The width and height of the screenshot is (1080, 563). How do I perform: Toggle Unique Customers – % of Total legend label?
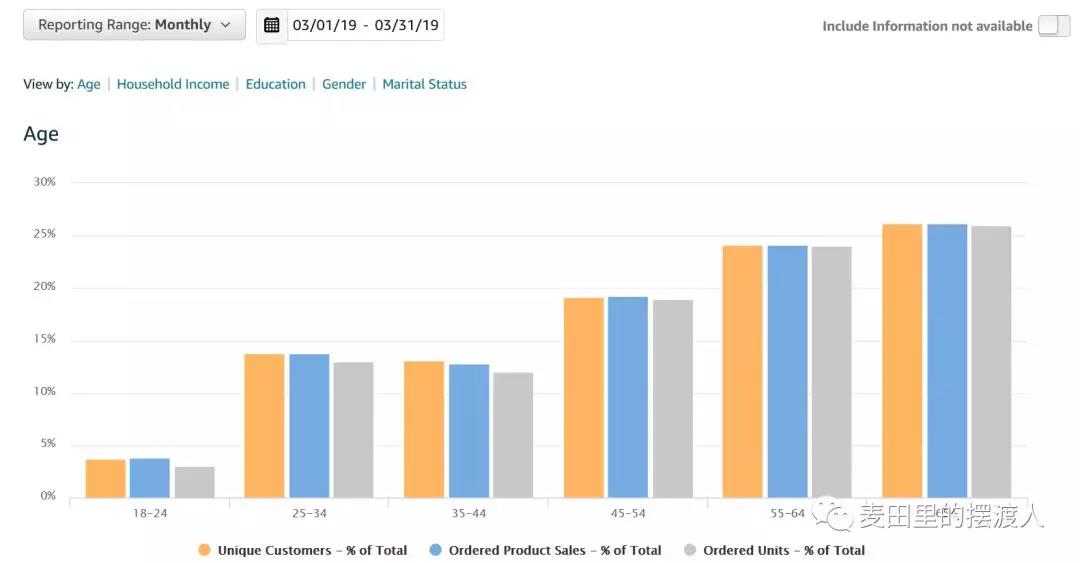click(x=312, y=550)
